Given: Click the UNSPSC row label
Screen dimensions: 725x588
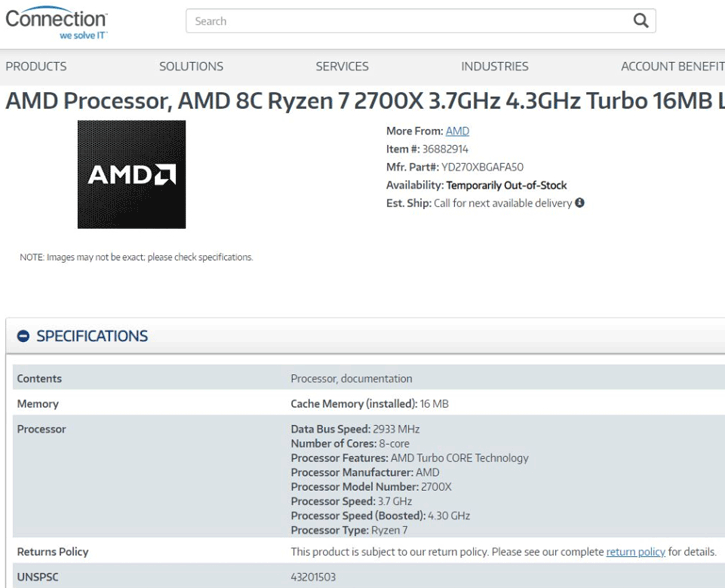Looking at the screenshot, I should [38, 577].
